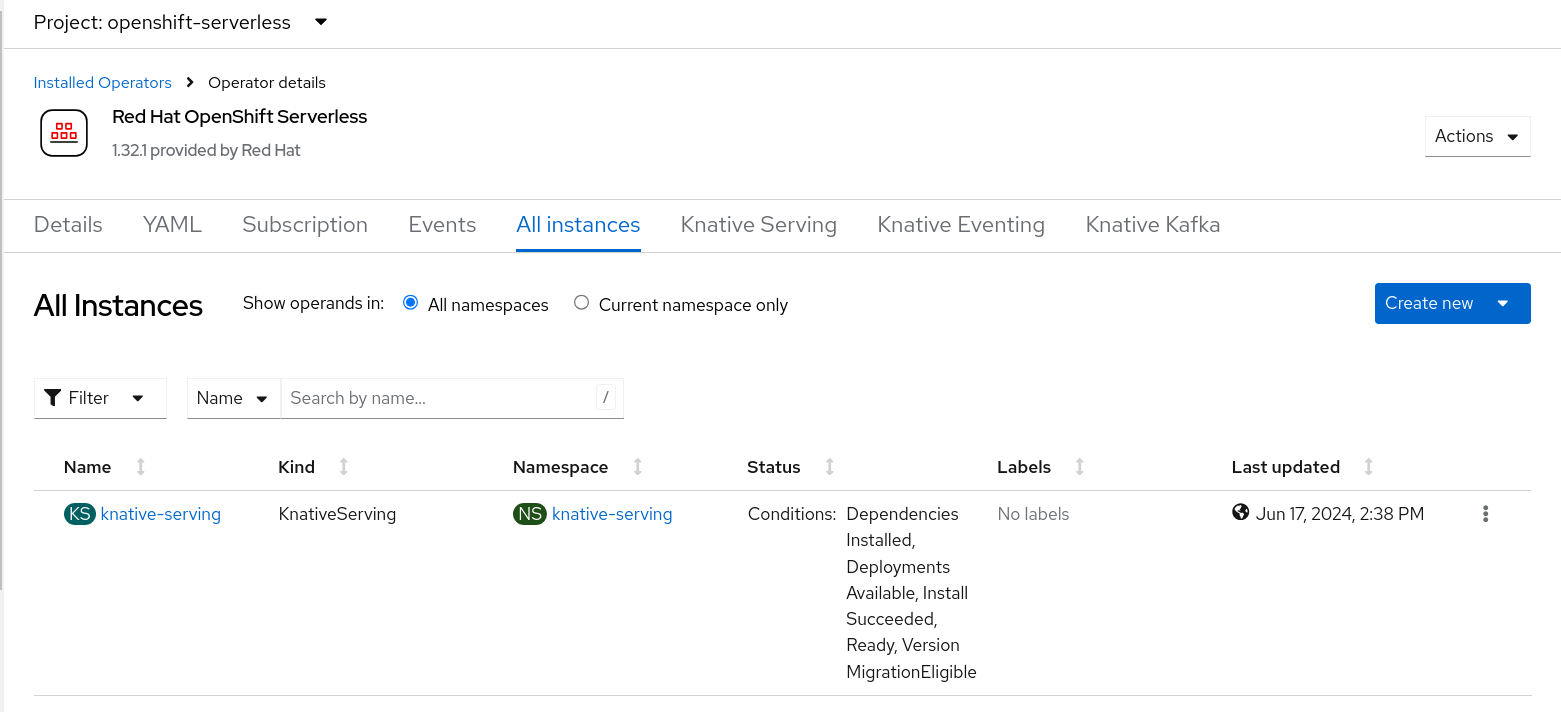Click the KS badge icon
The image size is (1561, 712).
tap(80, 514)
